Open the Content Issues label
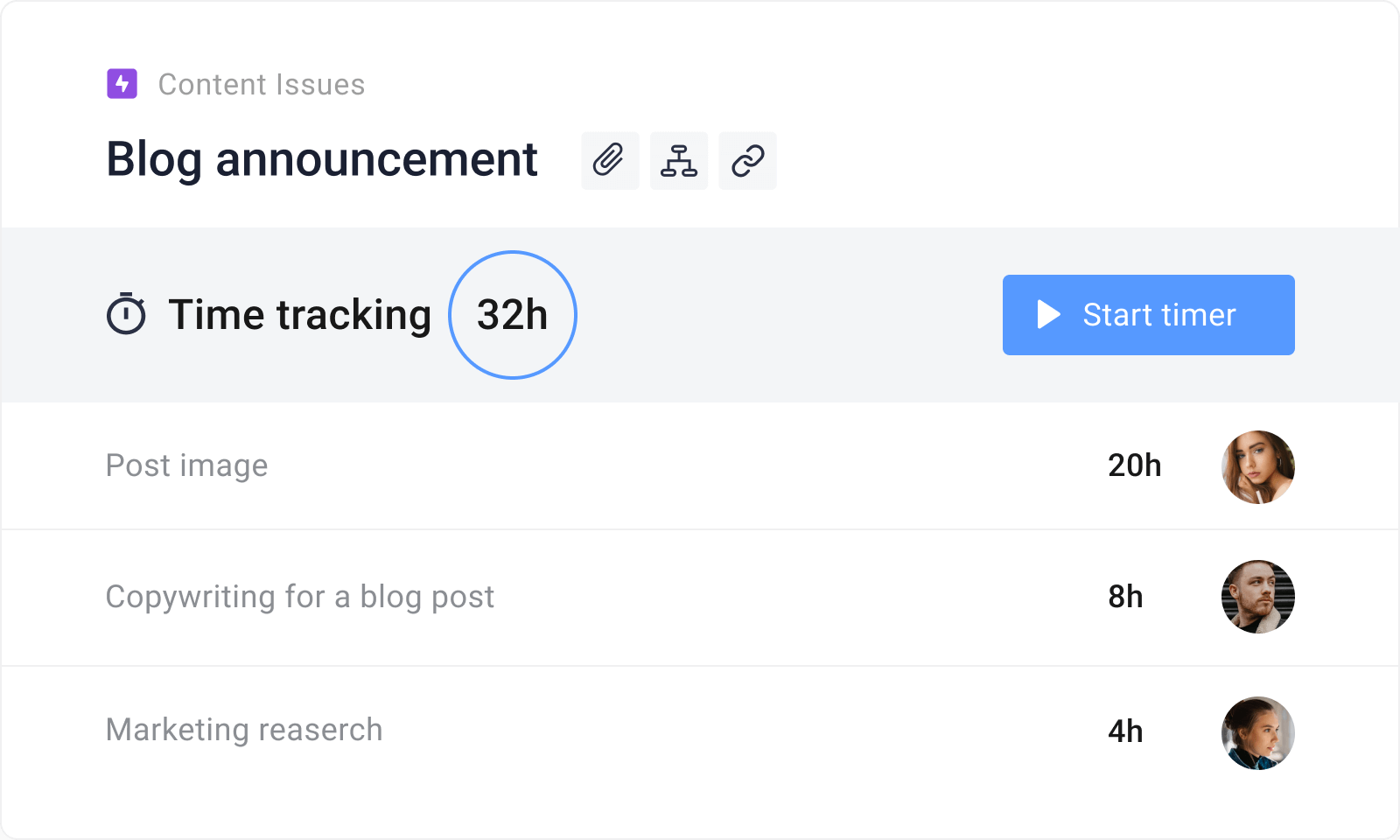The width and height of the screenshot is (1400, 840). click(x=261, y=84)
